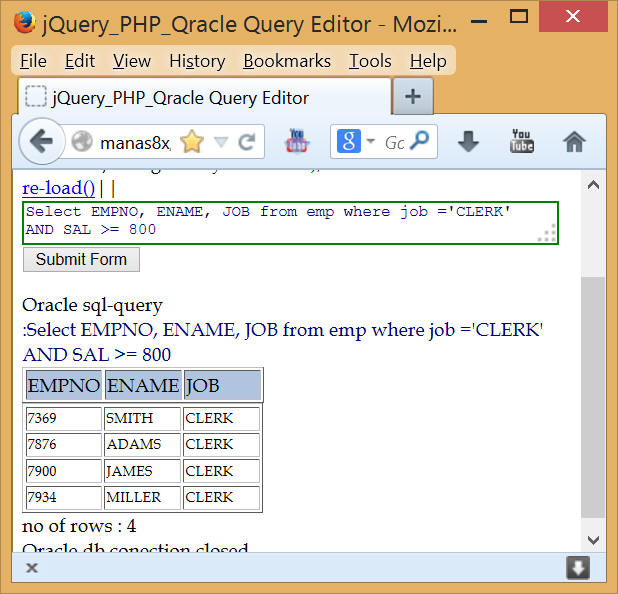Go to the Home page icon
This screenshot has height=594, width=618.
click(574, 142)
